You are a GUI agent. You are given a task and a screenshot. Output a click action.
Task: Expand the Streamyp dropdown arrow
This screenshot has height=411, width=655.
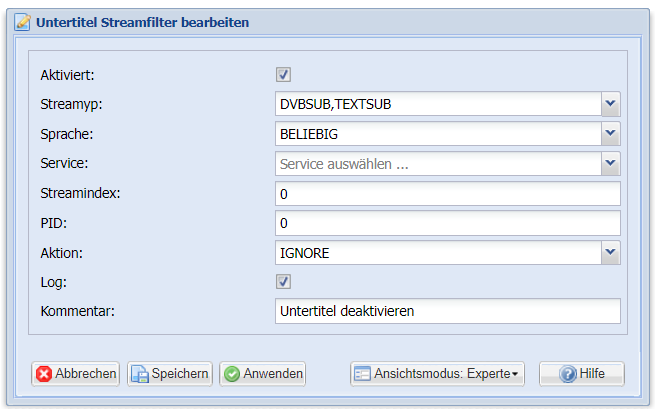pyautogui.click(x=611, y=104)
